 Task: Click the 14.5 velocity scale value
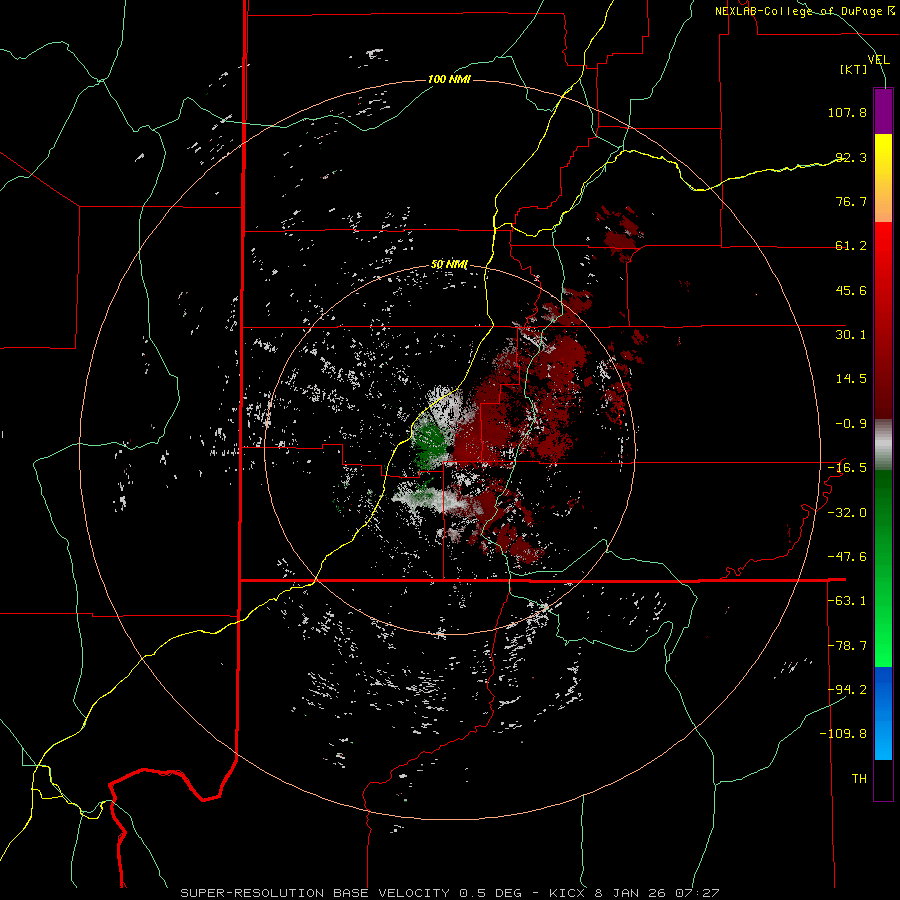pos(851,379)
